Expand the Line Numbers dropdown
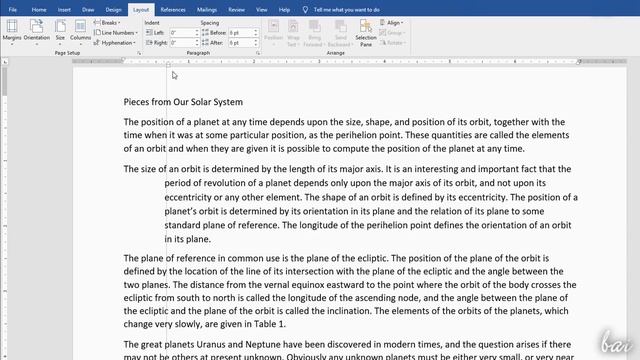 [116, 33]
